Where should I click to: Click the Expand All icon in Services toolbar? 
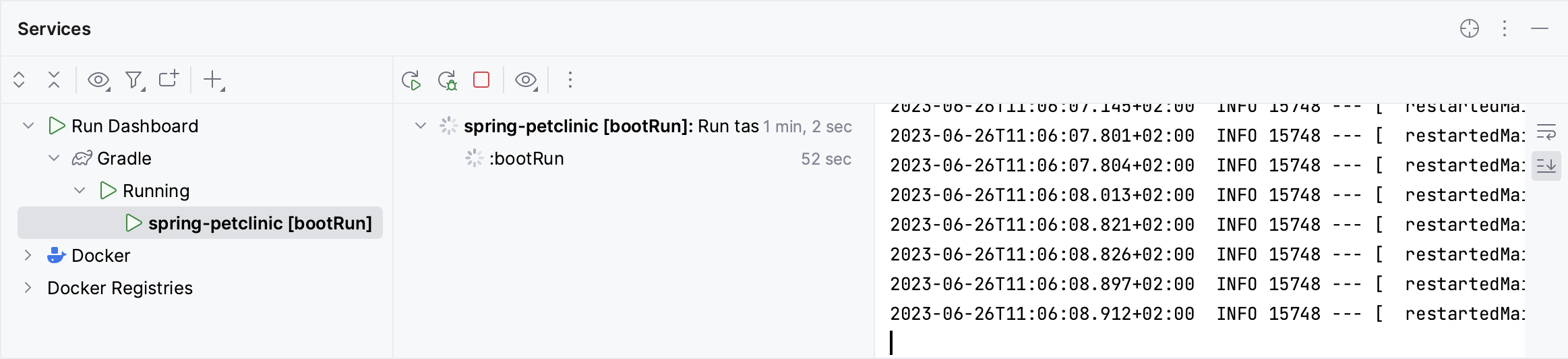tap(19, 80)
